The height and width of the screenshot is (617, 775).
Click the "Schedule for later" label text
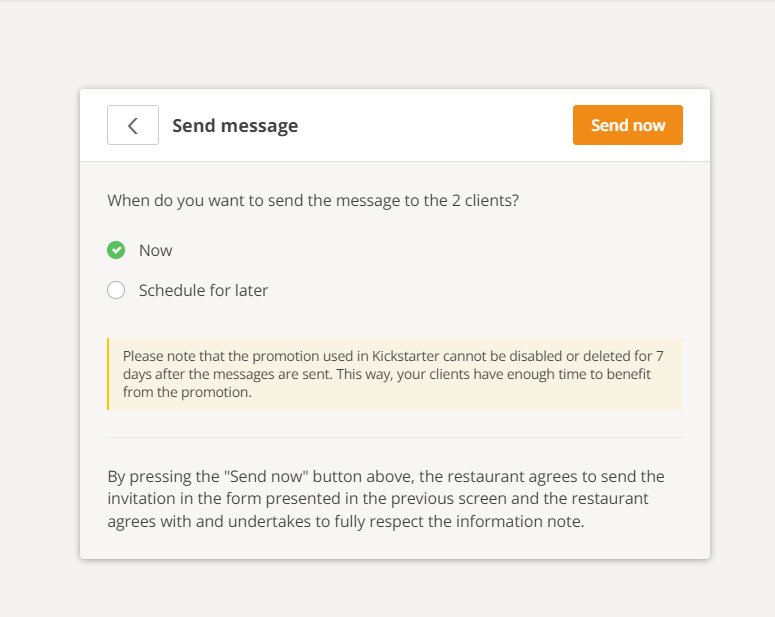[203, 290]
